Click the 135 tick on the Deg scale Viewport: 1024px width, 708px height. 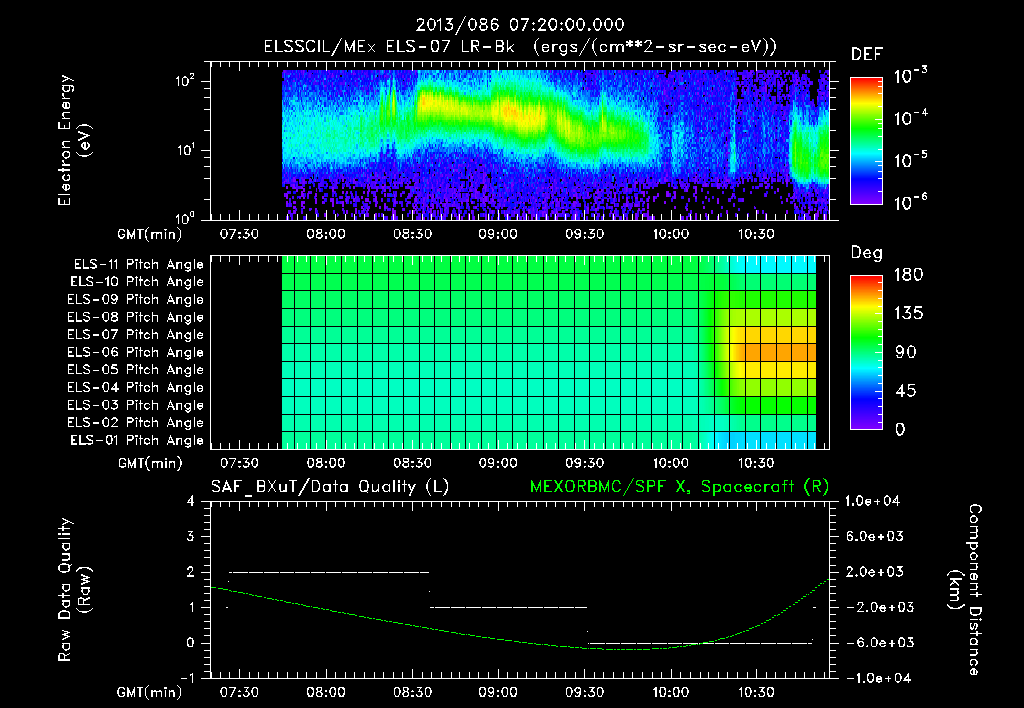tap(908, 314)
